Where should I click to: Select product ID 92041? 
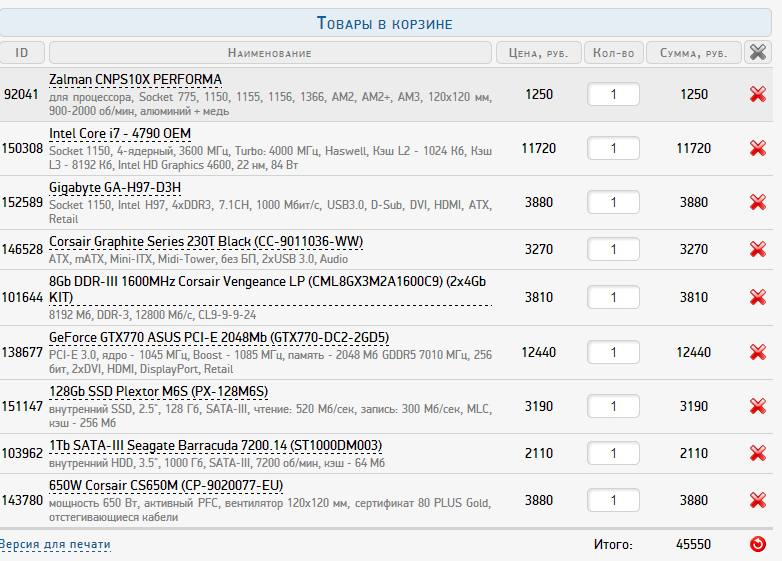tap(21, 94)
